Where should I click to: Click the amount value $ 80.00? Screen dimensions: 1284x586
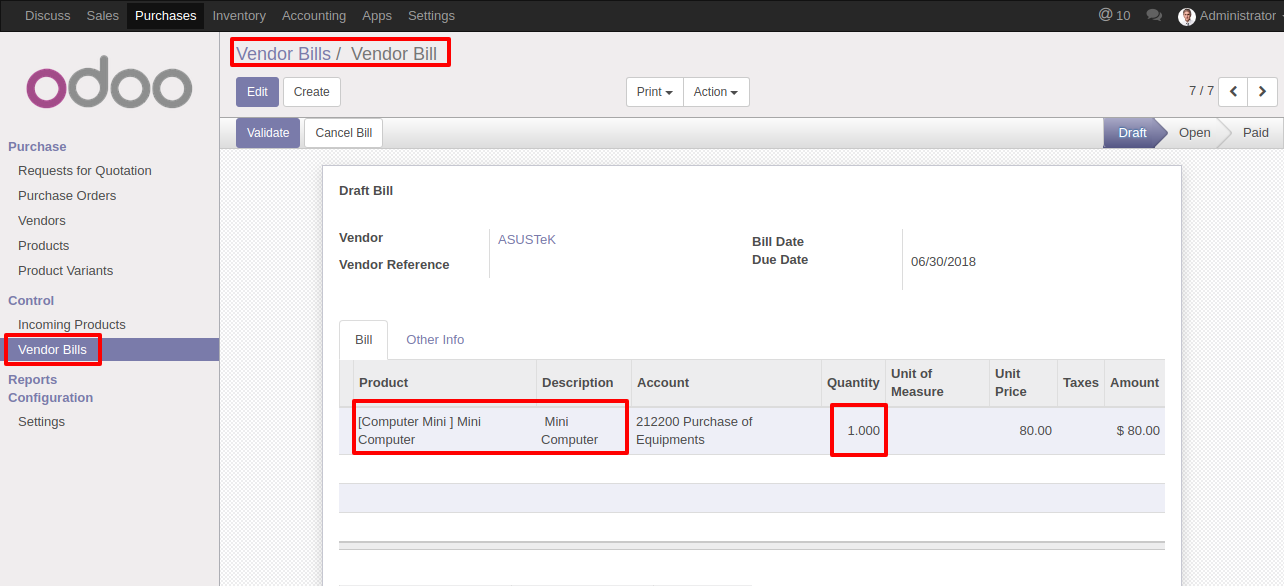pyautogui.click(x=1138, y=431)
